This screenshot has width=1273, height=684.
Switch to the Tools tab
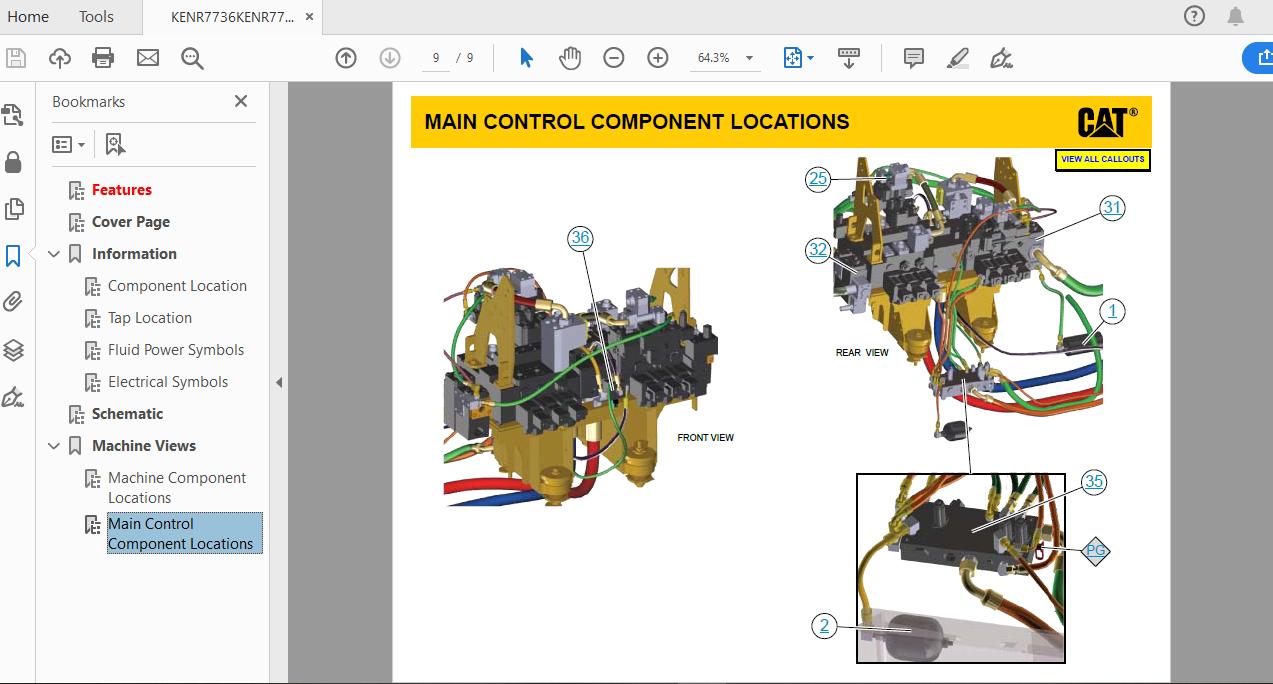(x=95, y=16)
